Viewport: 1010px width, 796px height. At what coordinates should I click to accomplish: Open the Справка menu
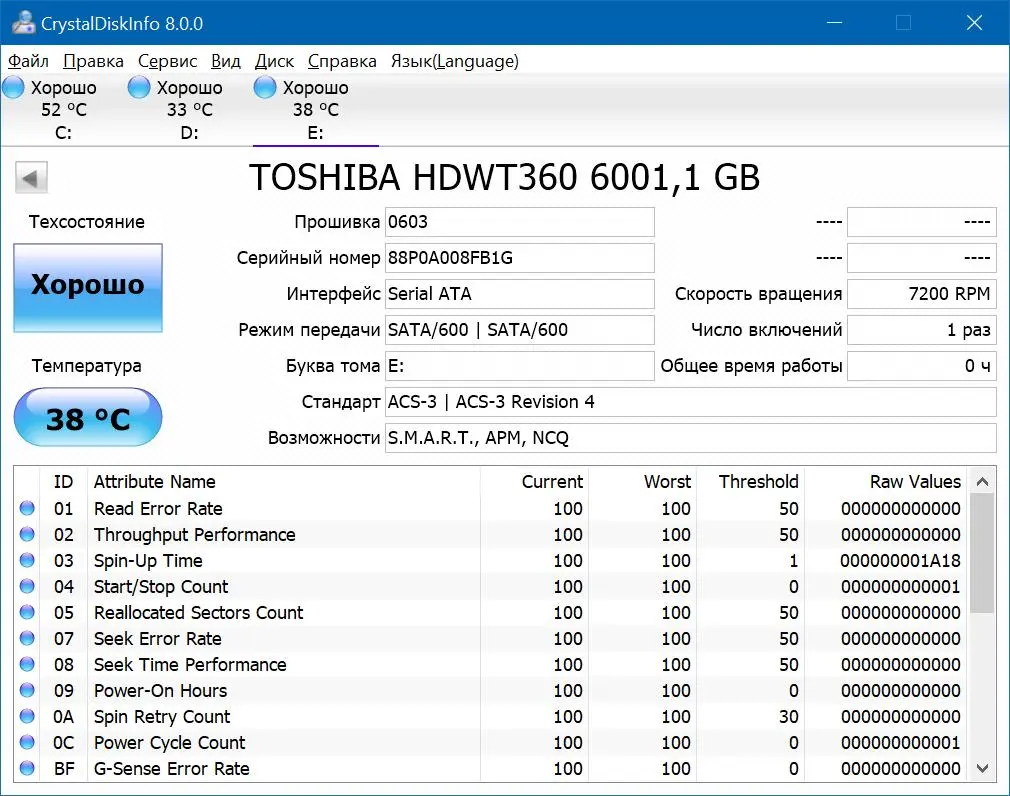click(x=342, y=61)
